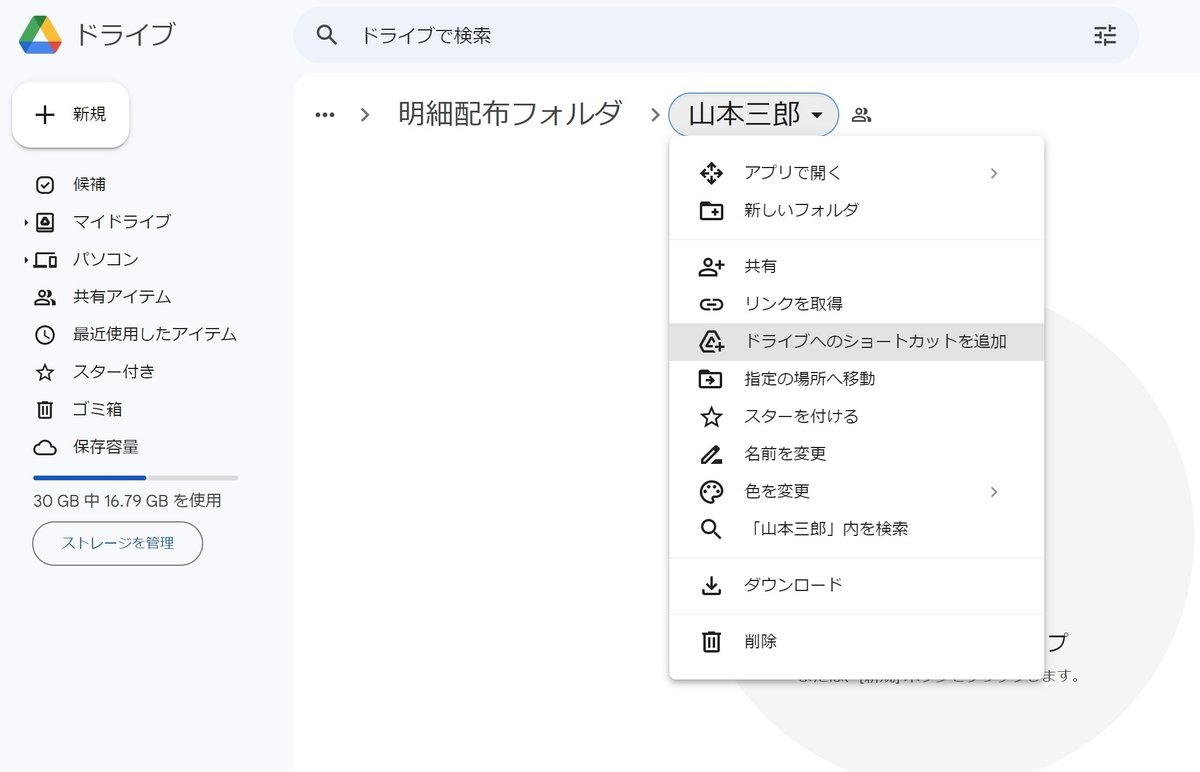The width and height of the screenshot is (1200, 772).
Task: Choose 指定の場所へ移動 menu entry
Action: point(856,379)
